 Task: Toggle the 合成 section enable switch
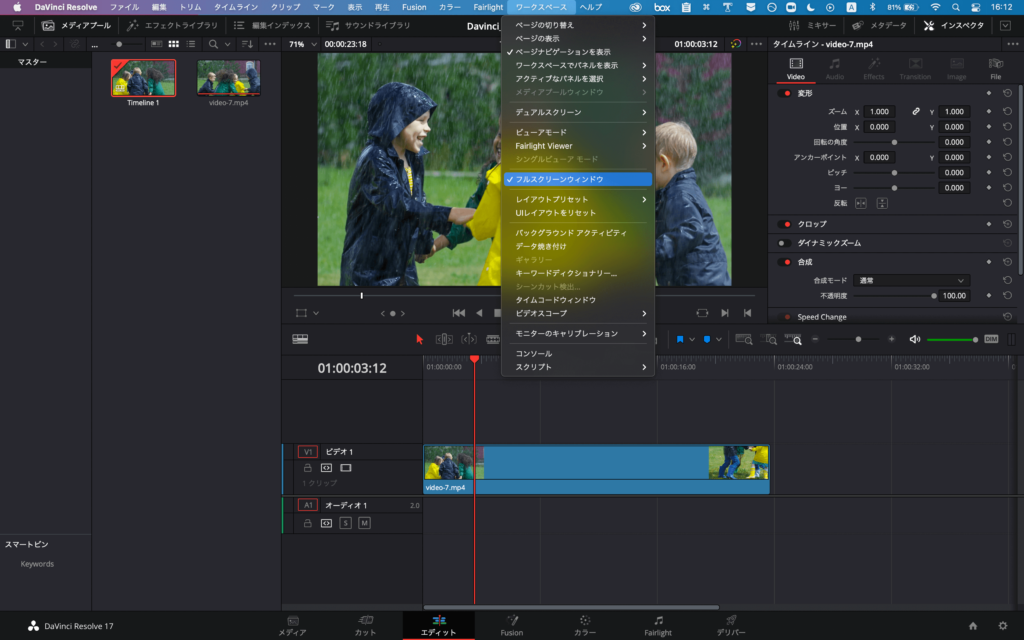point(784,262)
